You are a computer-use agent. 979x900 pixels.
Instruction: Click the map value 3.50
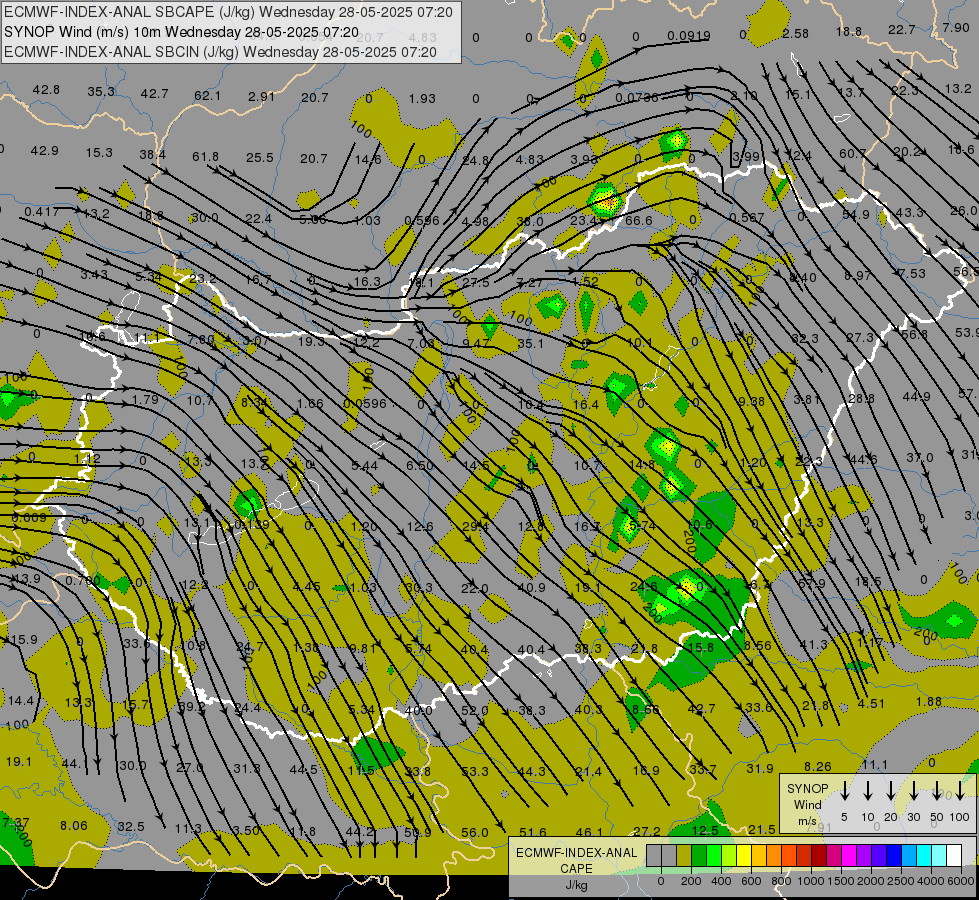[x=246, y=831]
